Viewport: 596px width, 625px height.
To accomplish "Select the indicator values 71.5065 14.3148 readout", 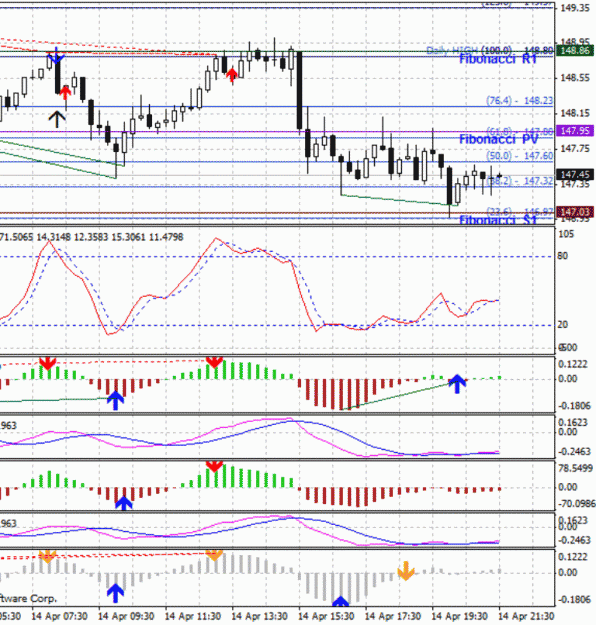I will [x=92, y=238].
